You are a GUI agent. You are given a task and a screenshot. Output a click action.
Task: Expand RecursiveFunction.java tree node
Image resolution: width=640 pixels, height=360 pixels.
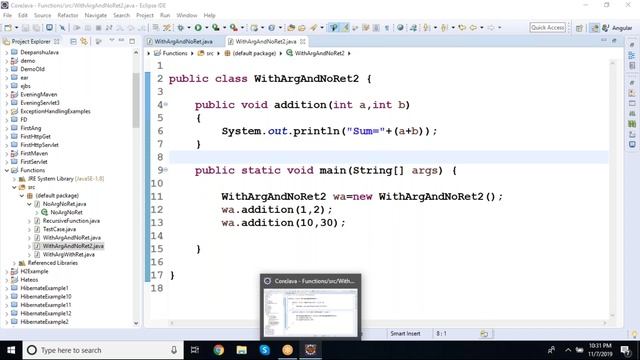point(29,221)
